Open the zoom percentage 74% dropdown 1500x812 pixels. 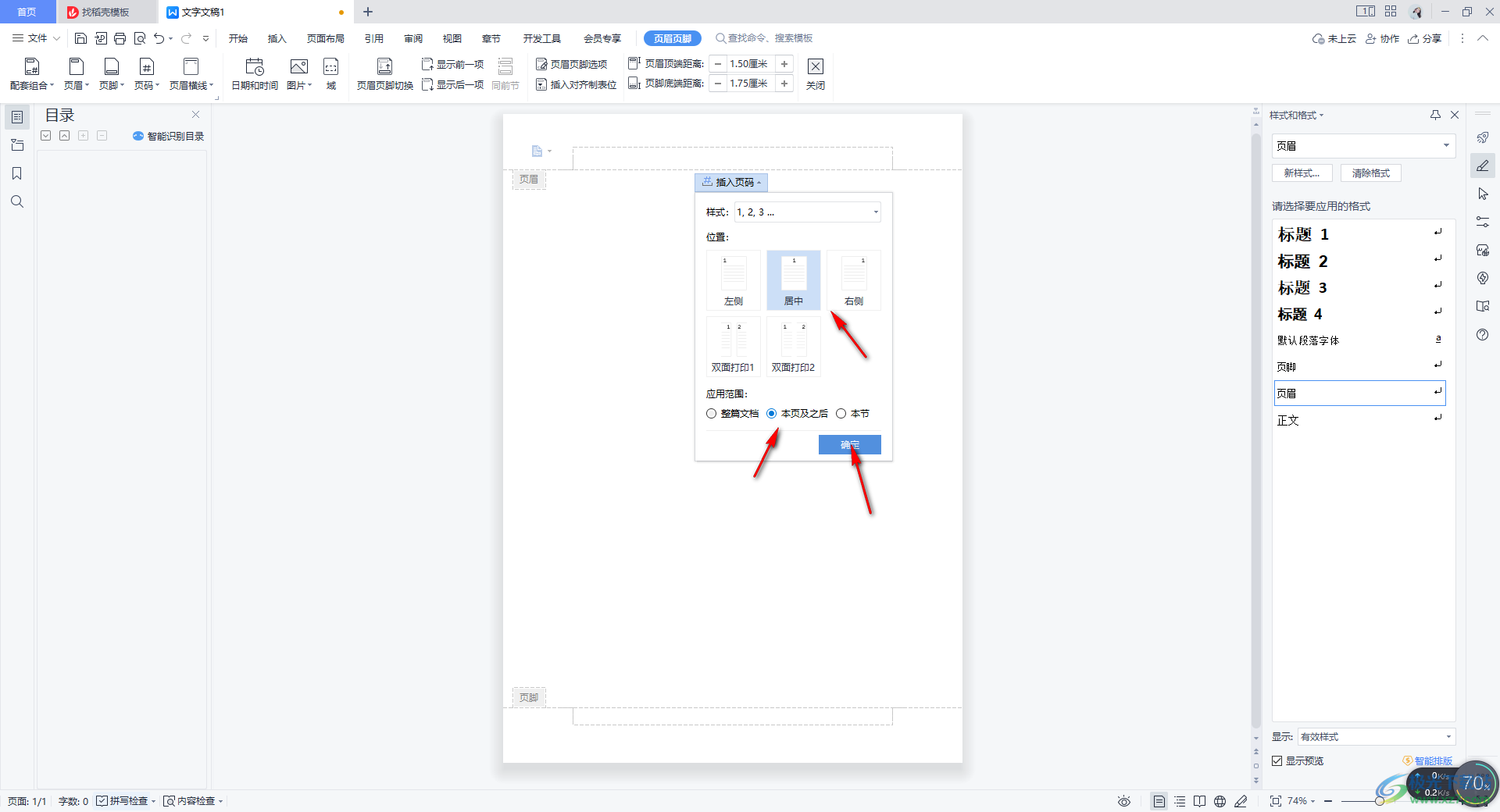1302,801
